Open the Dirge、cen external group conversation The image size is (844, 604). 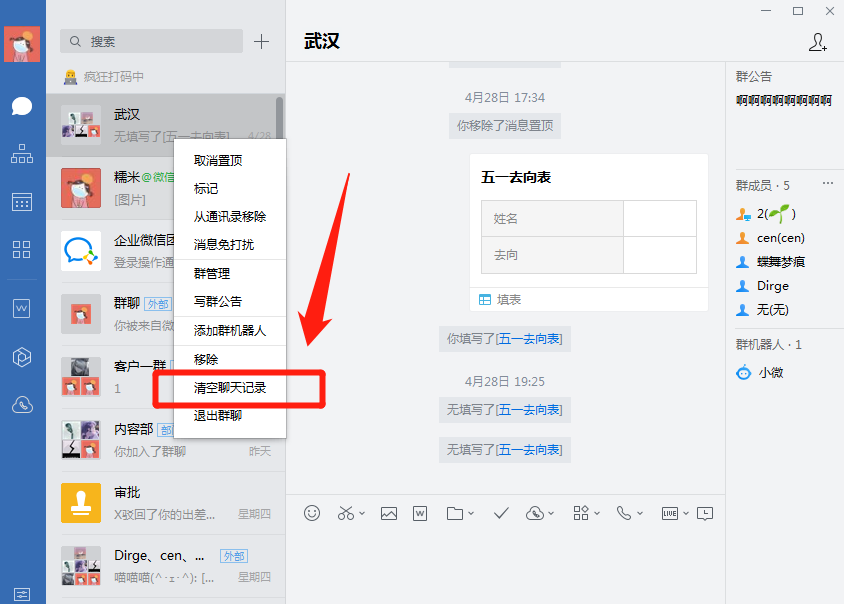point(166,566)
